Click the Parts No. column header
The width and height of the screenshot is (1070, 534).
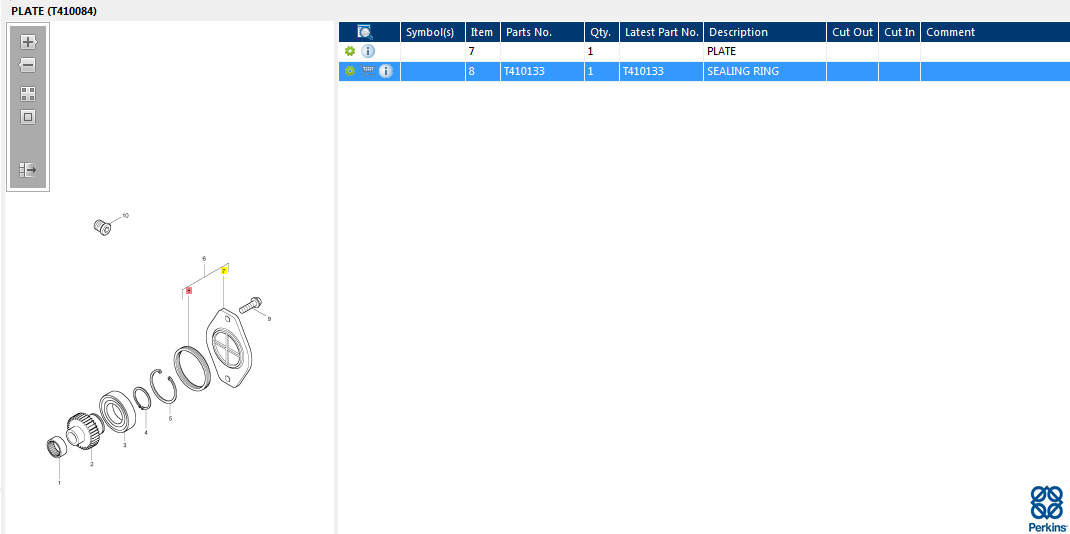pos(542,32)
